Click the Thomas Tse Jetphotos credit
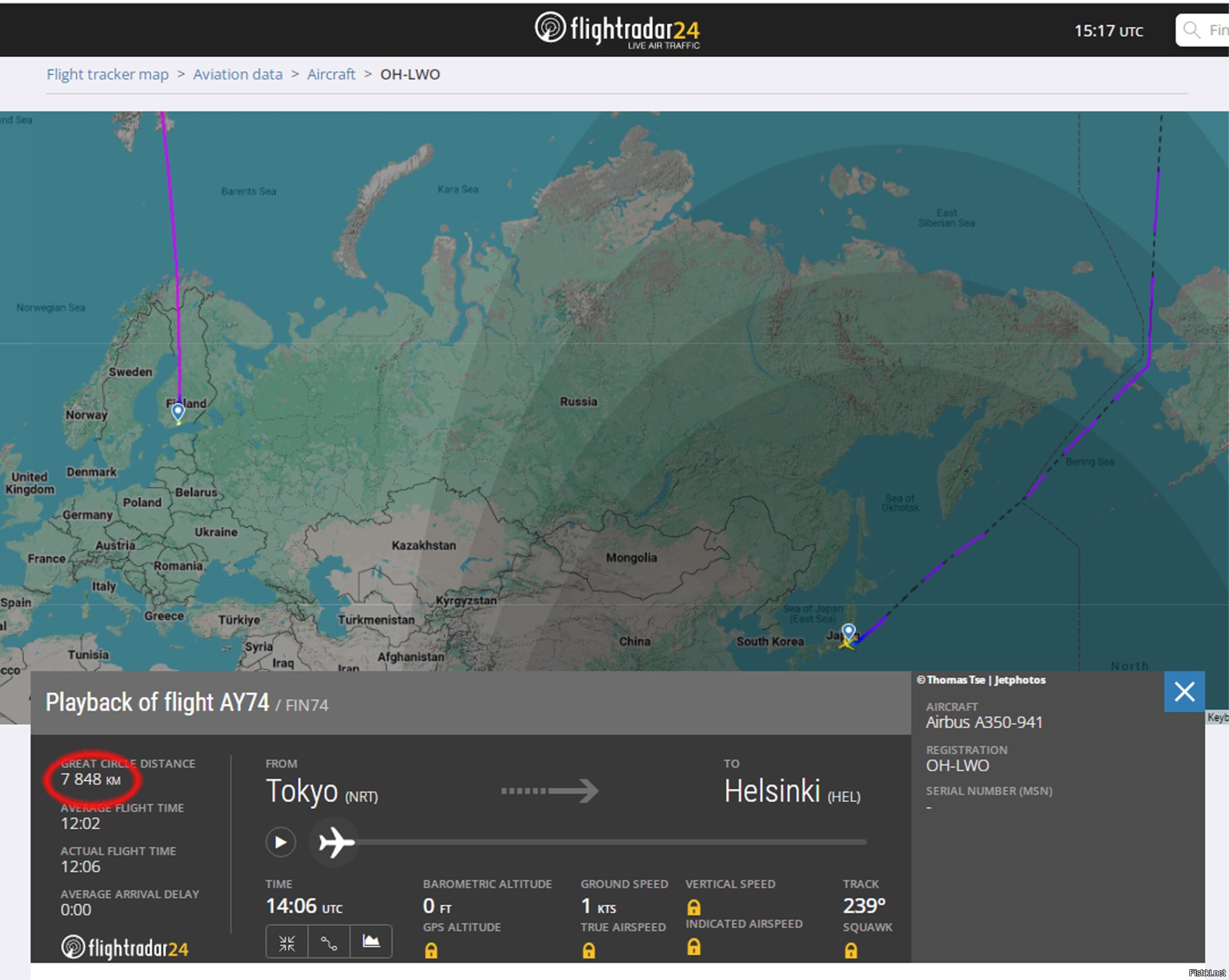 [x=981, y=680]
